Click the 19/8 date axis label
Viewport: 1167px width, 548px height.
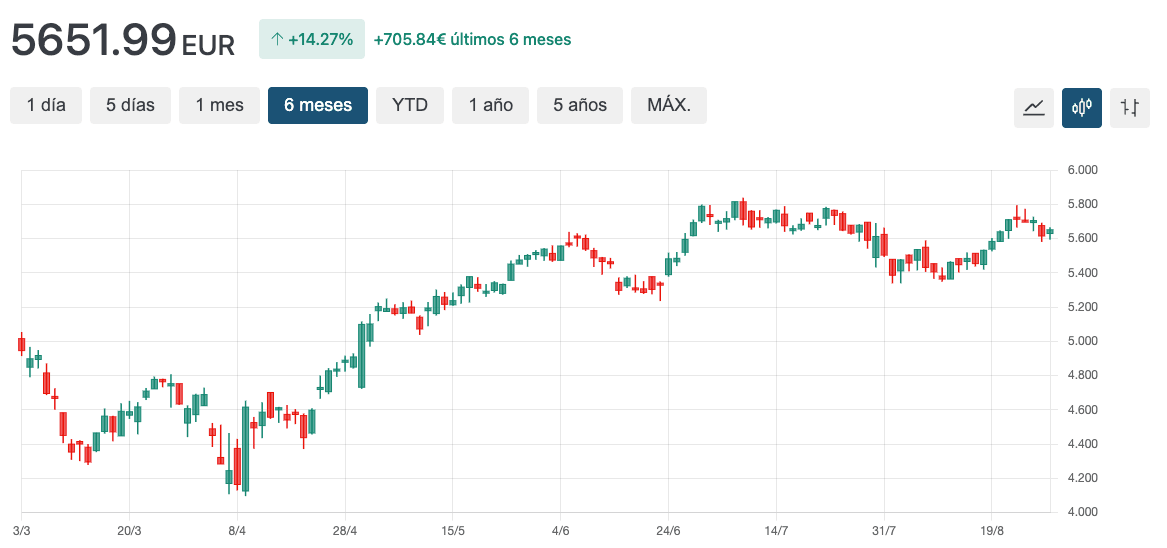click(x=991, y=530)
